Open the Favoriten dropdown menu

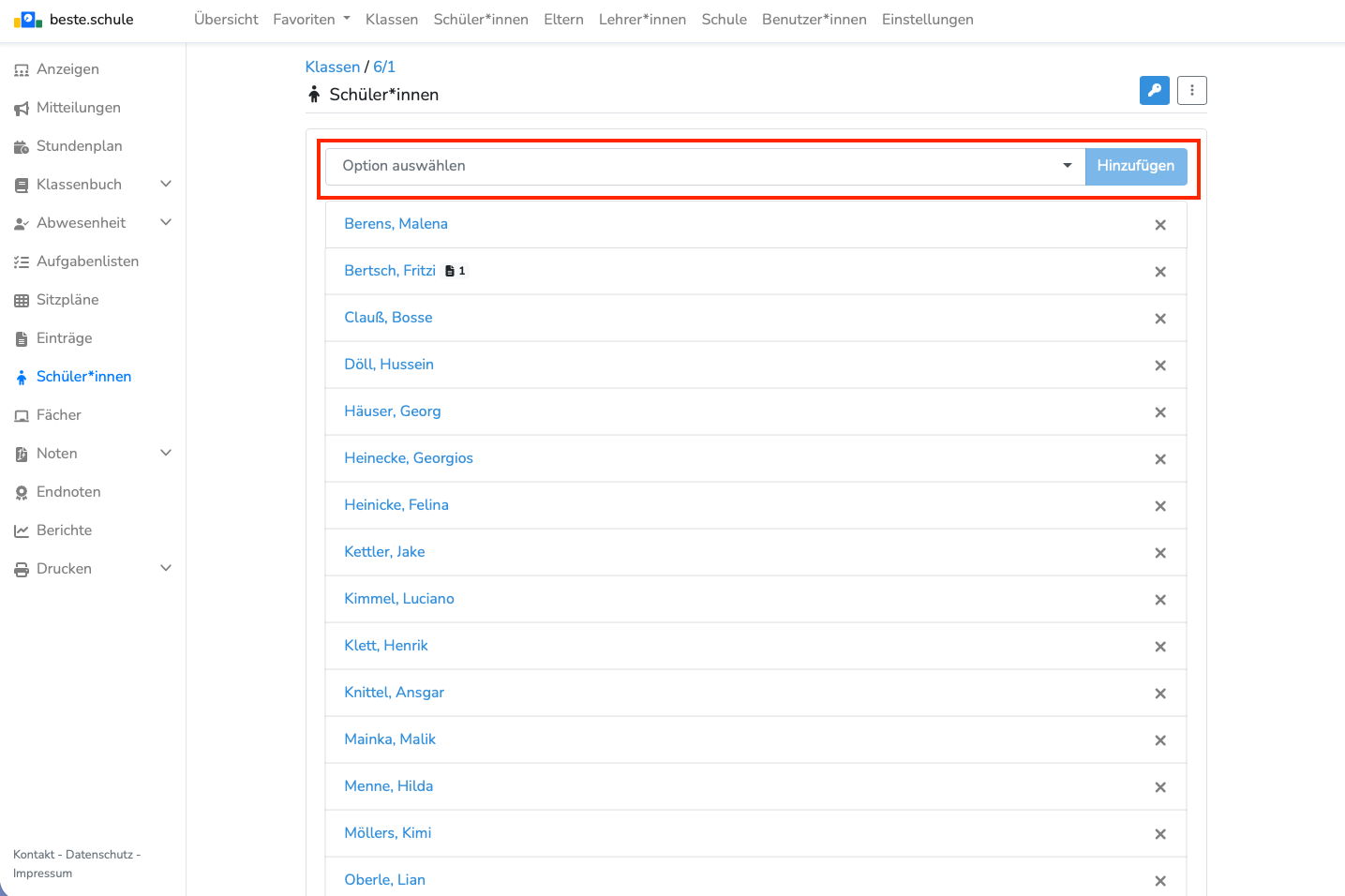[311, 20]
